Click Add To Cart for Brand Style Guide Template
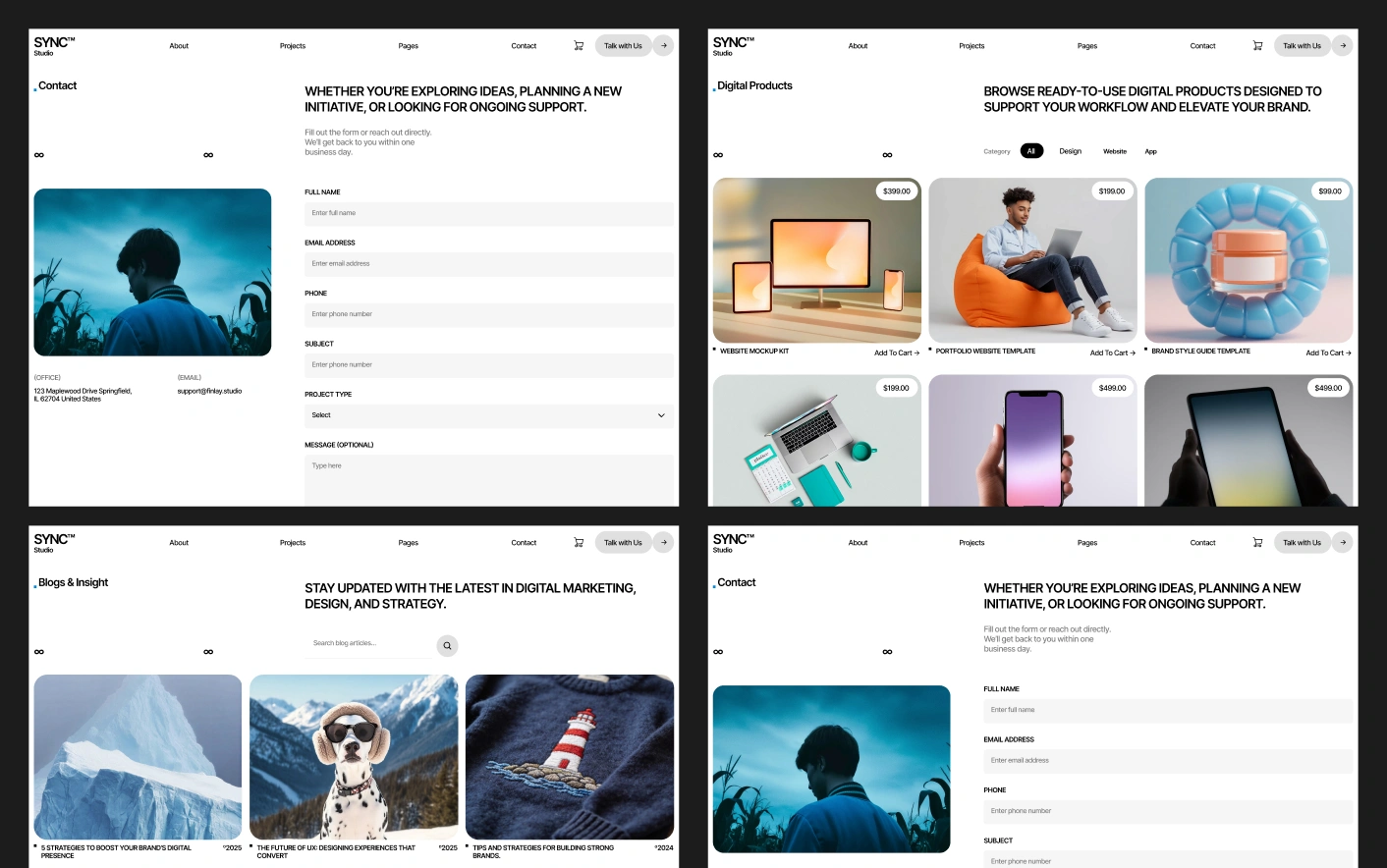Viewport: 1387px width, 868px height. 1328,353
